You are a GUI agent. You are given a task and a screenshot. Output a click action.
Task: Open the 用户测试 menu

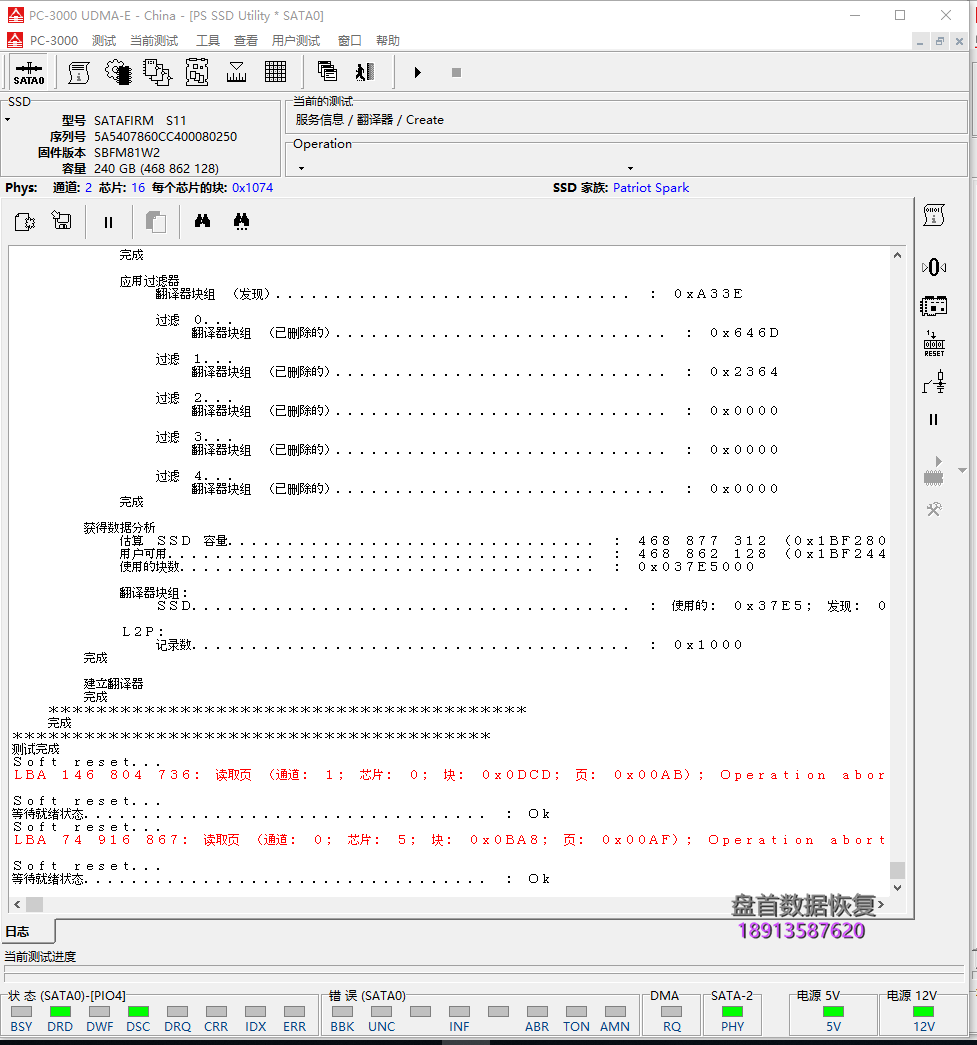[x=295, y=41]
